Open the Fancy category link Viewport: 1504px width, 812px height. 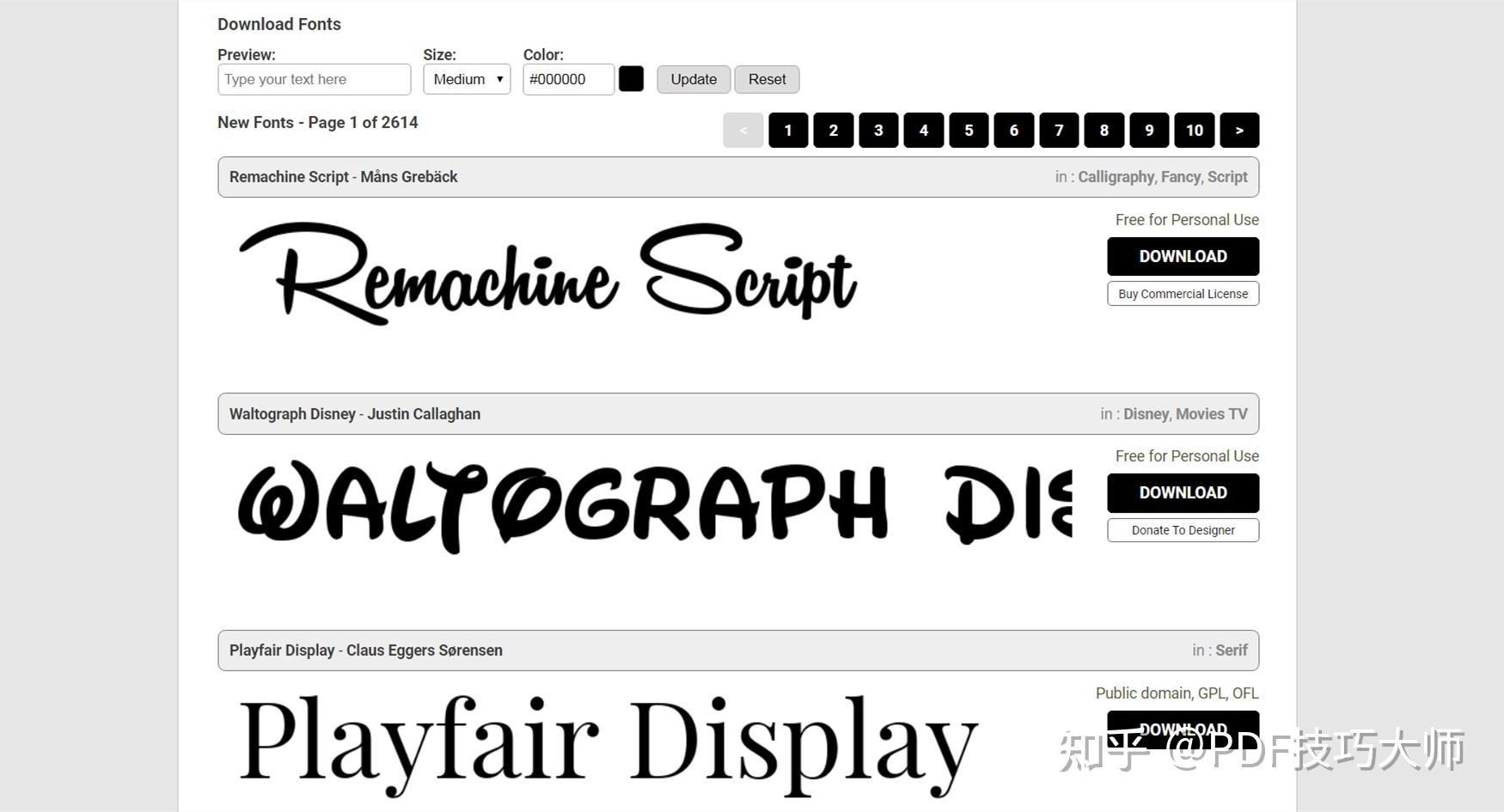pyautogui.click(x=1180, y=177)
